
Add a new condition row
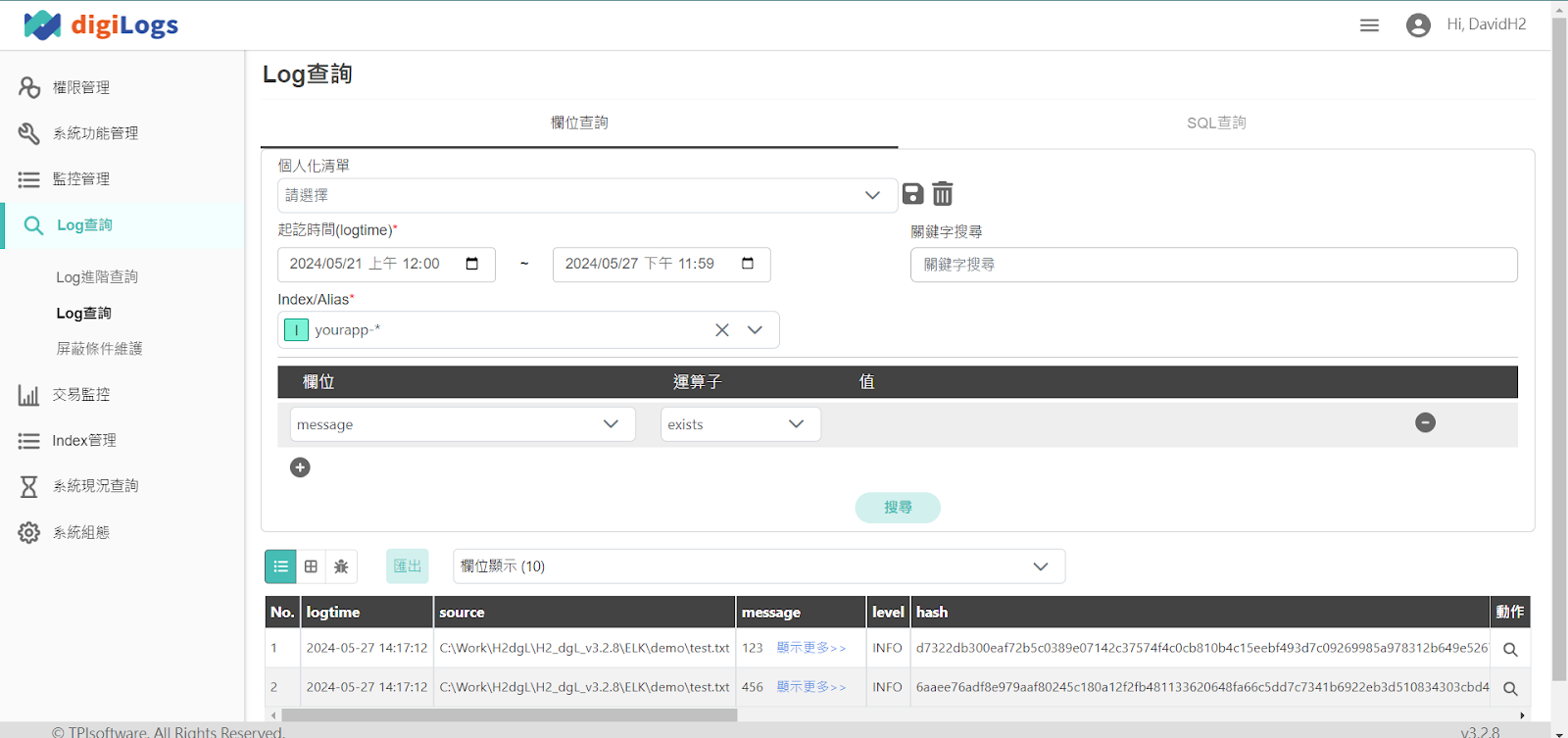[x=300, y=467]
